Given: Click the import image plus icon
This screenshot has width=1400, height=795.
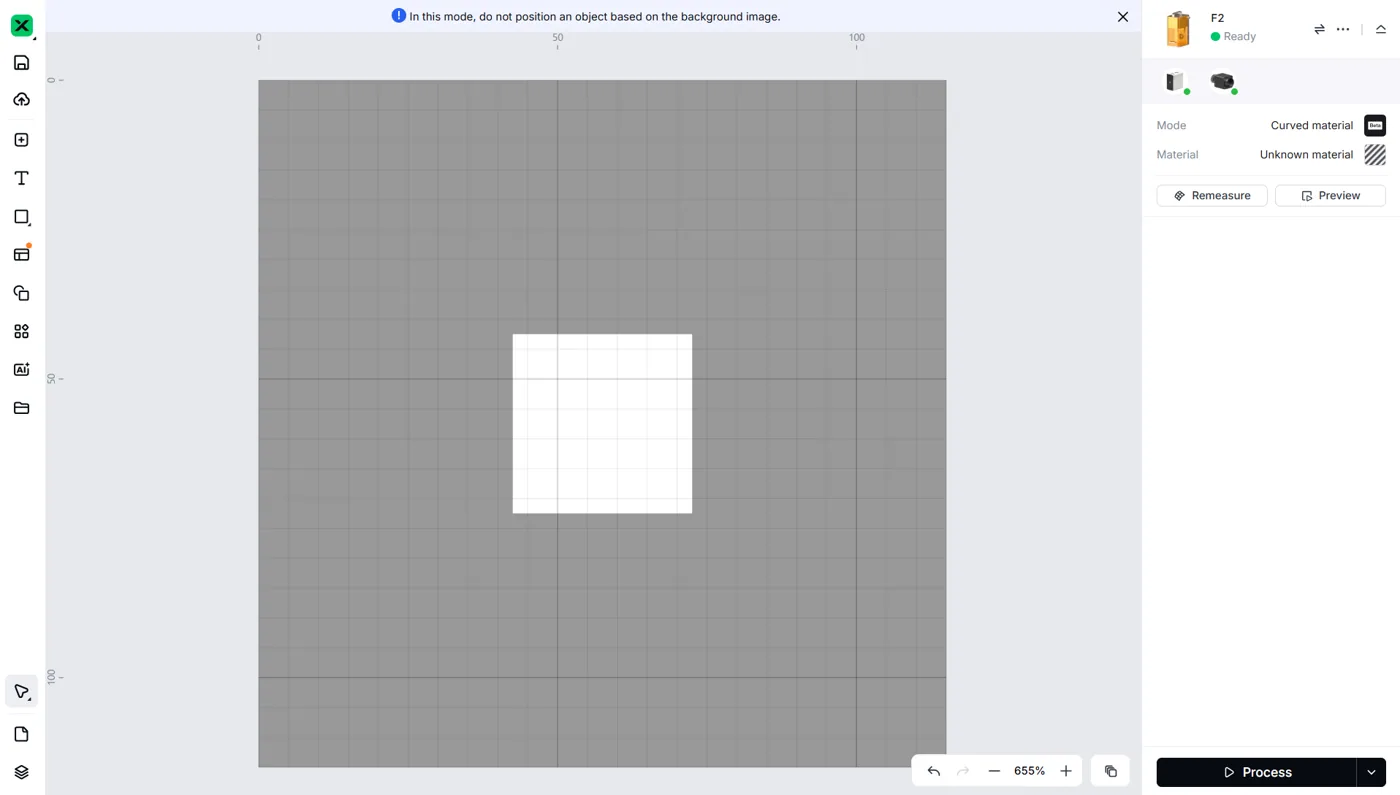Looking at the screenshot, I should pos(22,140).
